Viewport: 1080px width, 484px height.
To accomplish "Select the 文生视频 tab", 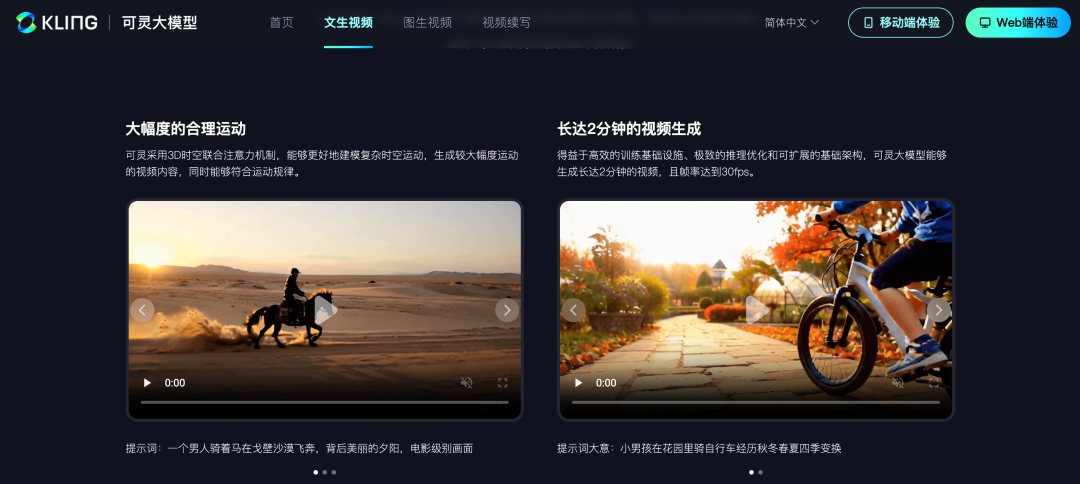I will point(349,23).
